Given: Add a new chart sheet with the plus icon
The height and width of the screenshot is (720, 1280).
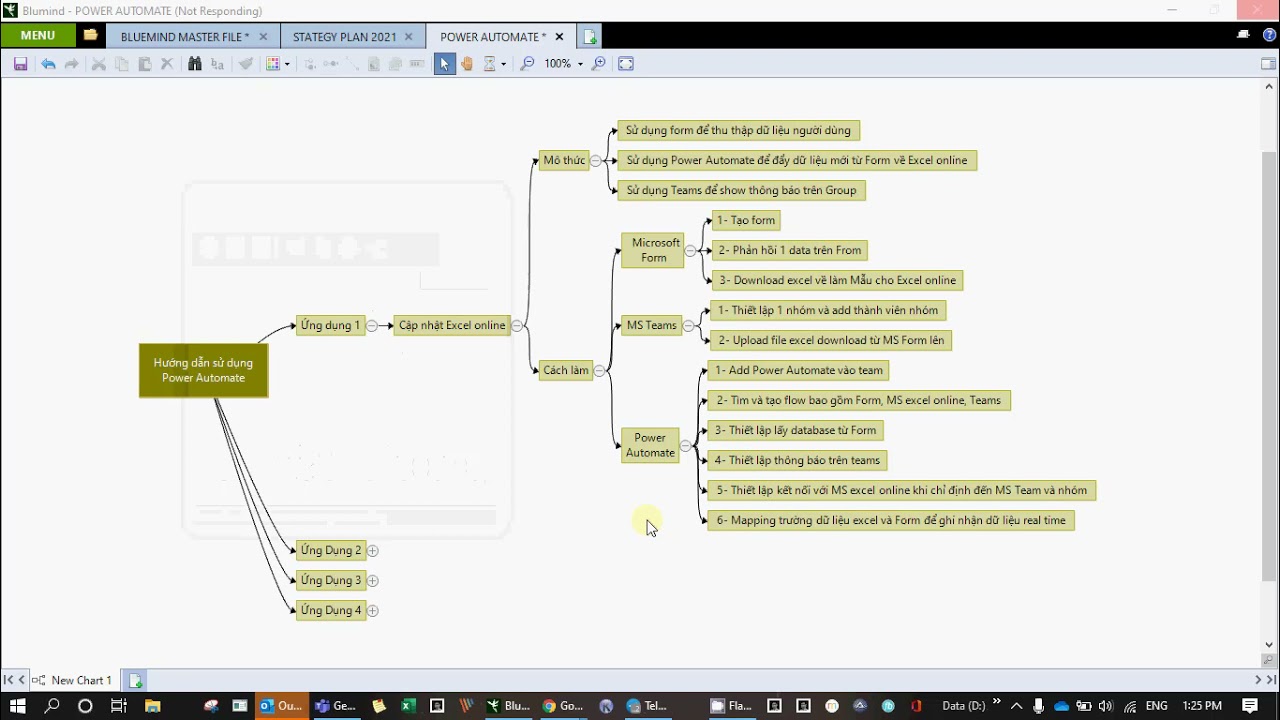Looking at the screenshot, I should click(135, 680).
